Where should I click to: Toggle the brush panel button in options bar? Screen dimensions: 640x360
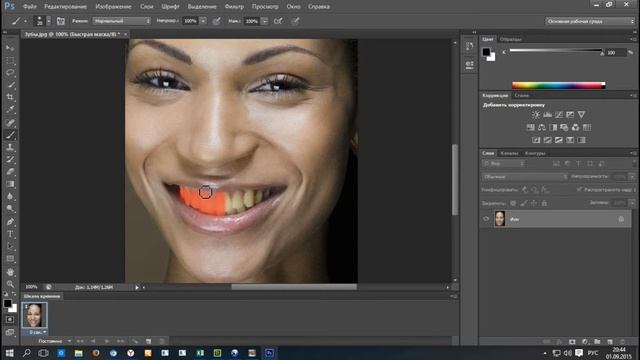[60, 21]
